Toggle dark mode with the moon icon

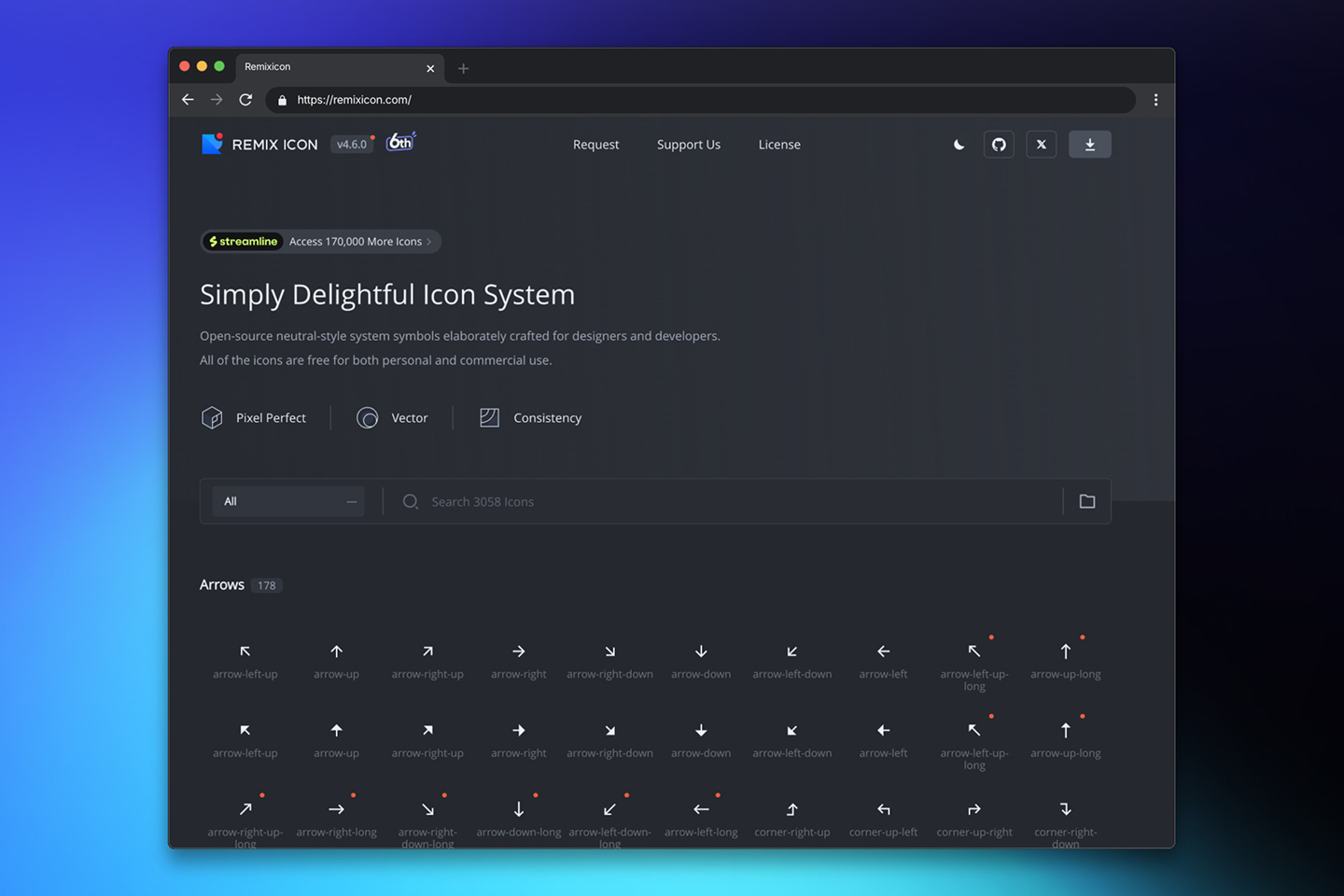959,145
